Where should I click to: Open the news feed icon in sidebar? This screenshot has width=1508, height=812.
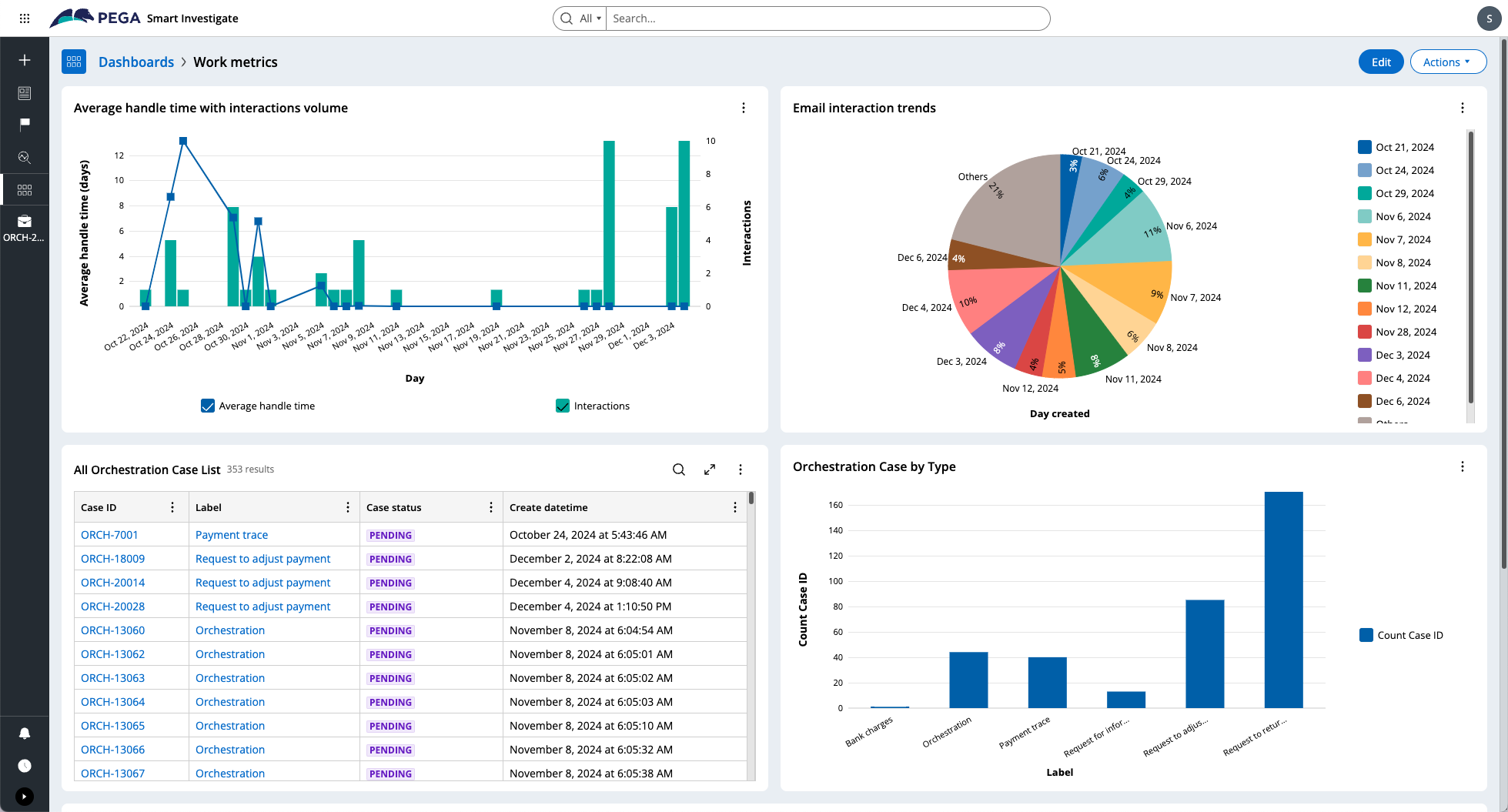[25, 93]
